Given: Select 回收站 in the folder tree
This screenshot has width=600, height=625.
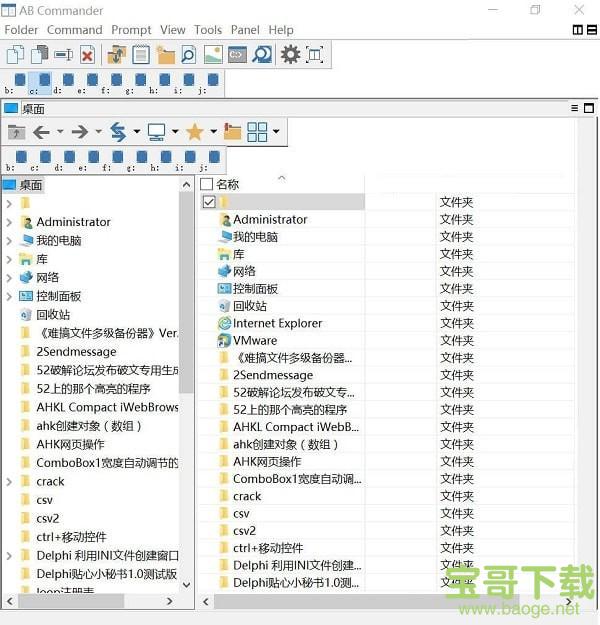Looking at the screenshot, I should 53,315.
